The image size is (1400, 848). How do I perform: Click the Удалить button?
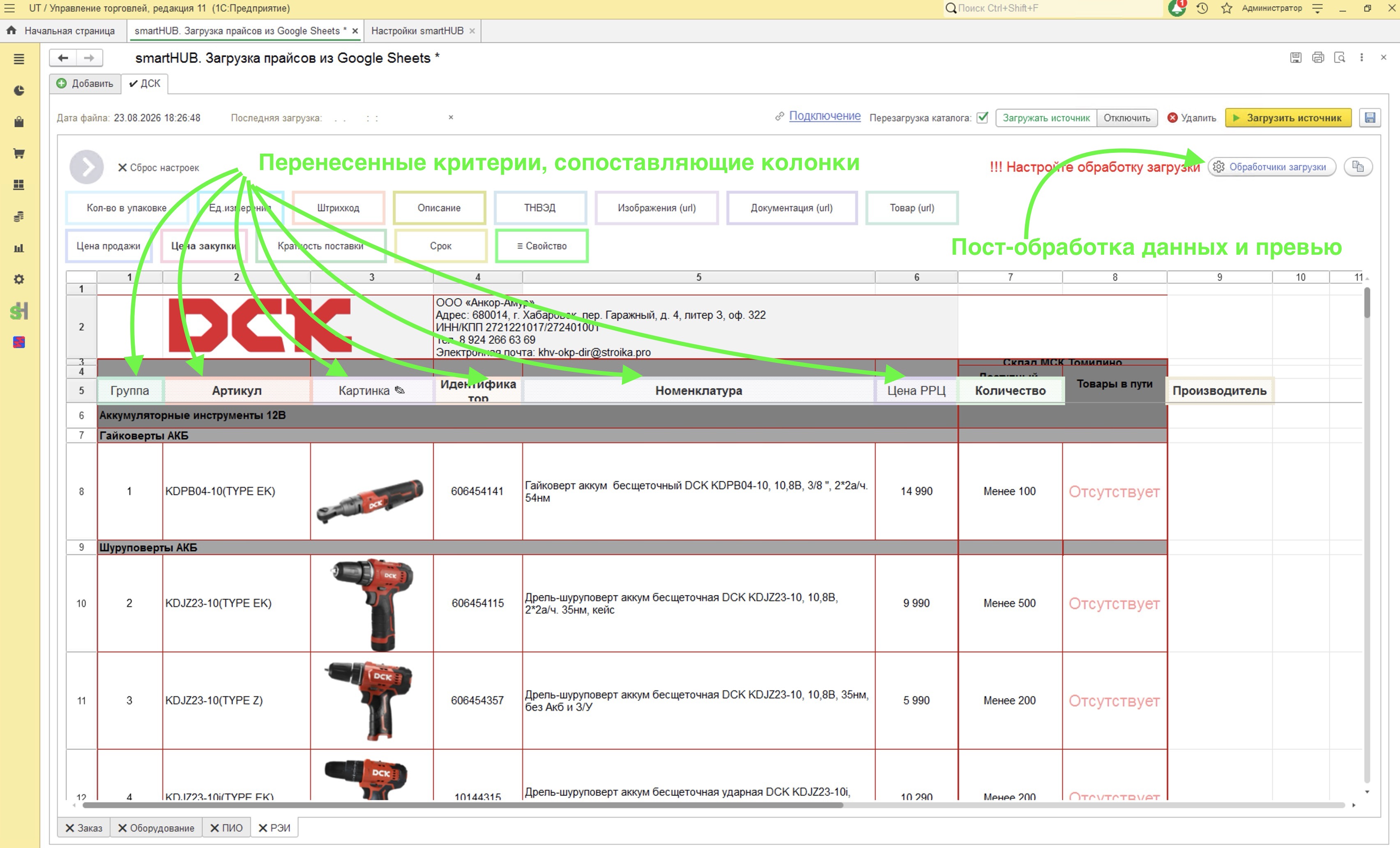[x=1191, y=118]
